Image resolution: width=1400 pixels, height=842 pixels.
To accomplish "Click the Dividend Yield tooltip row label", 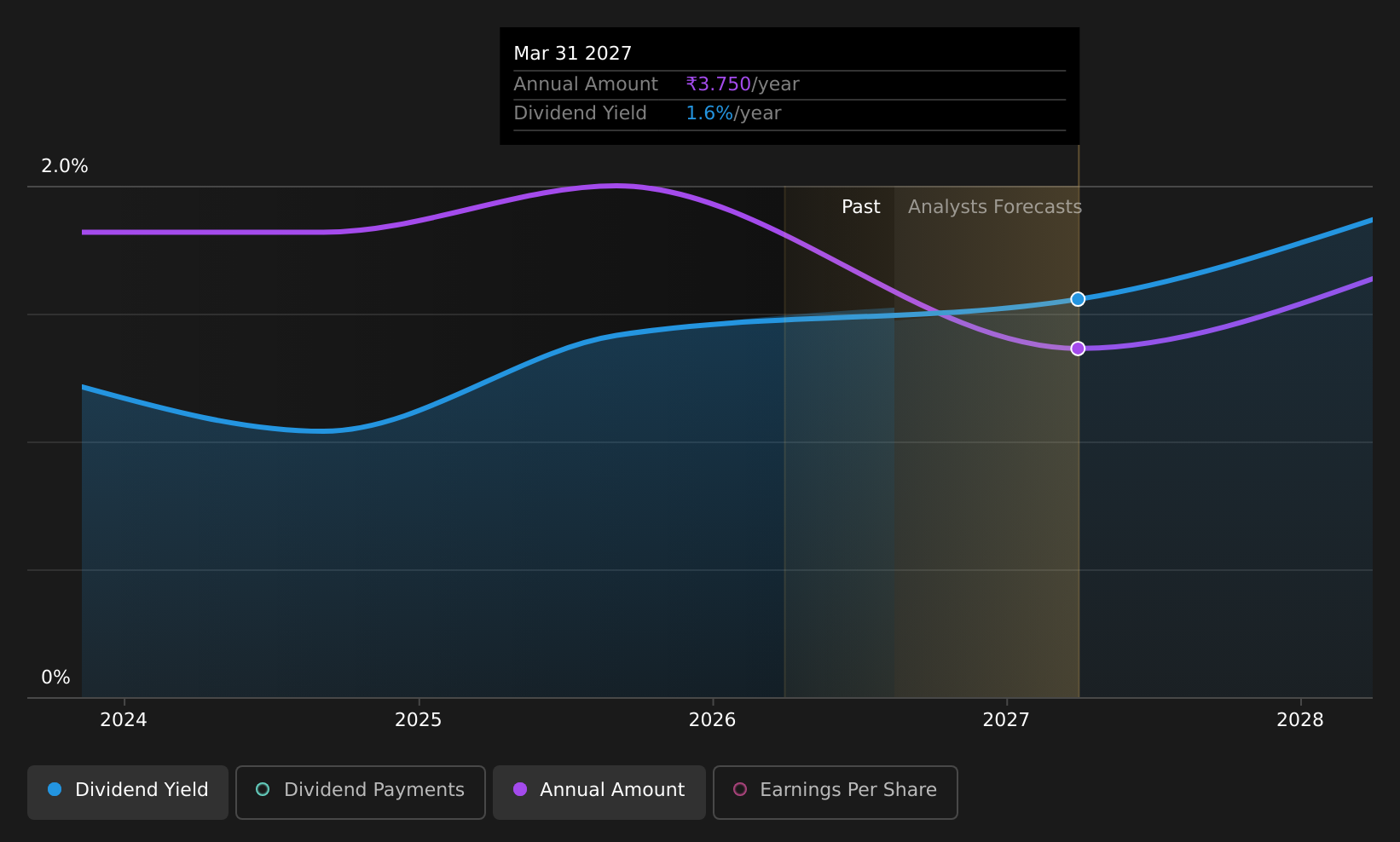I will [580, 113].
